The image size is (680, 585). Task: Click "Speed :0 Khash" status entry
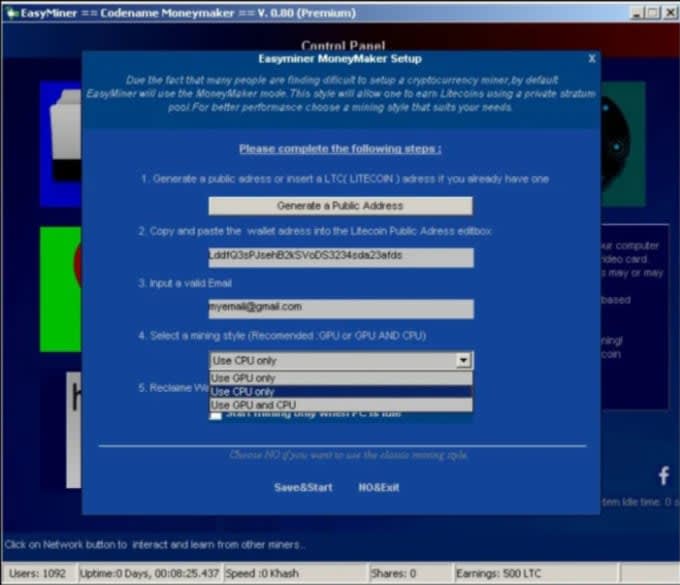[295, 573]
